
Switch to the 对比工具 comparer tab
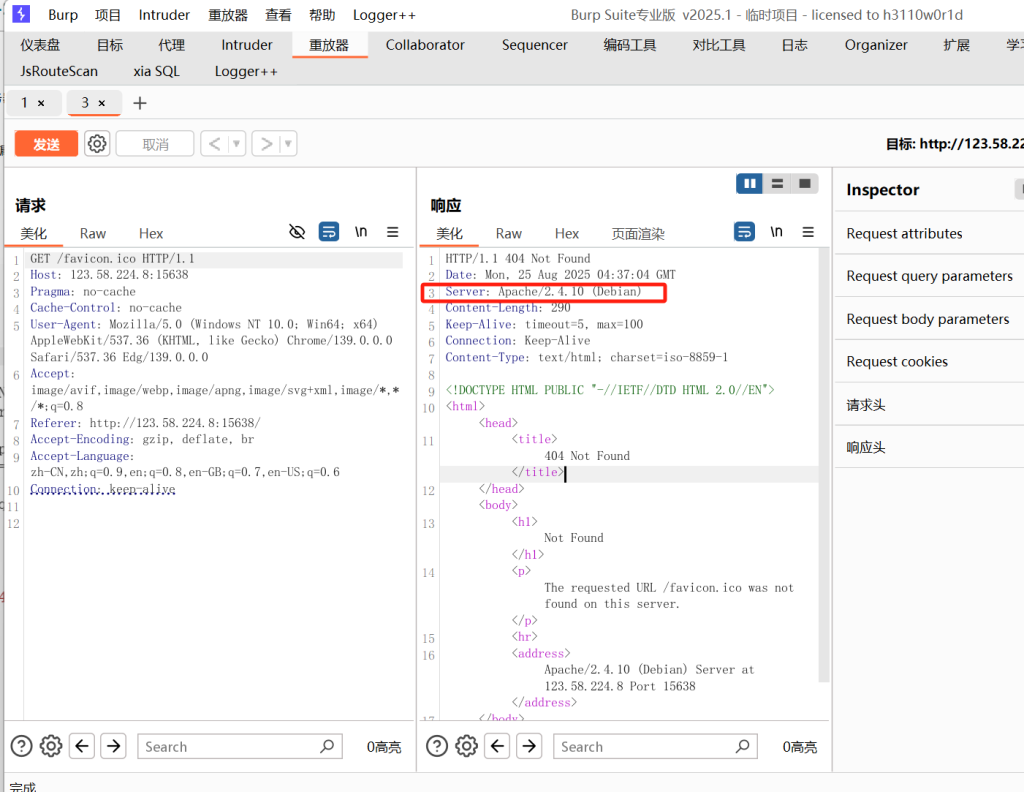click(718, 45)
